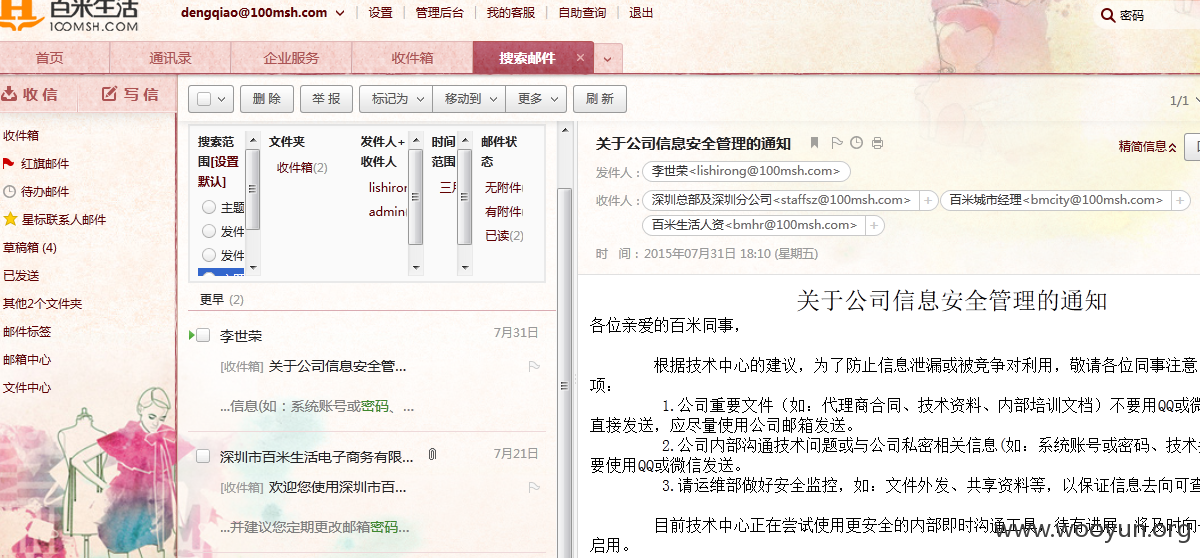The image size is (1200, 558).
Task: Click the 写信 compose mail icon button
Action: 131,94
